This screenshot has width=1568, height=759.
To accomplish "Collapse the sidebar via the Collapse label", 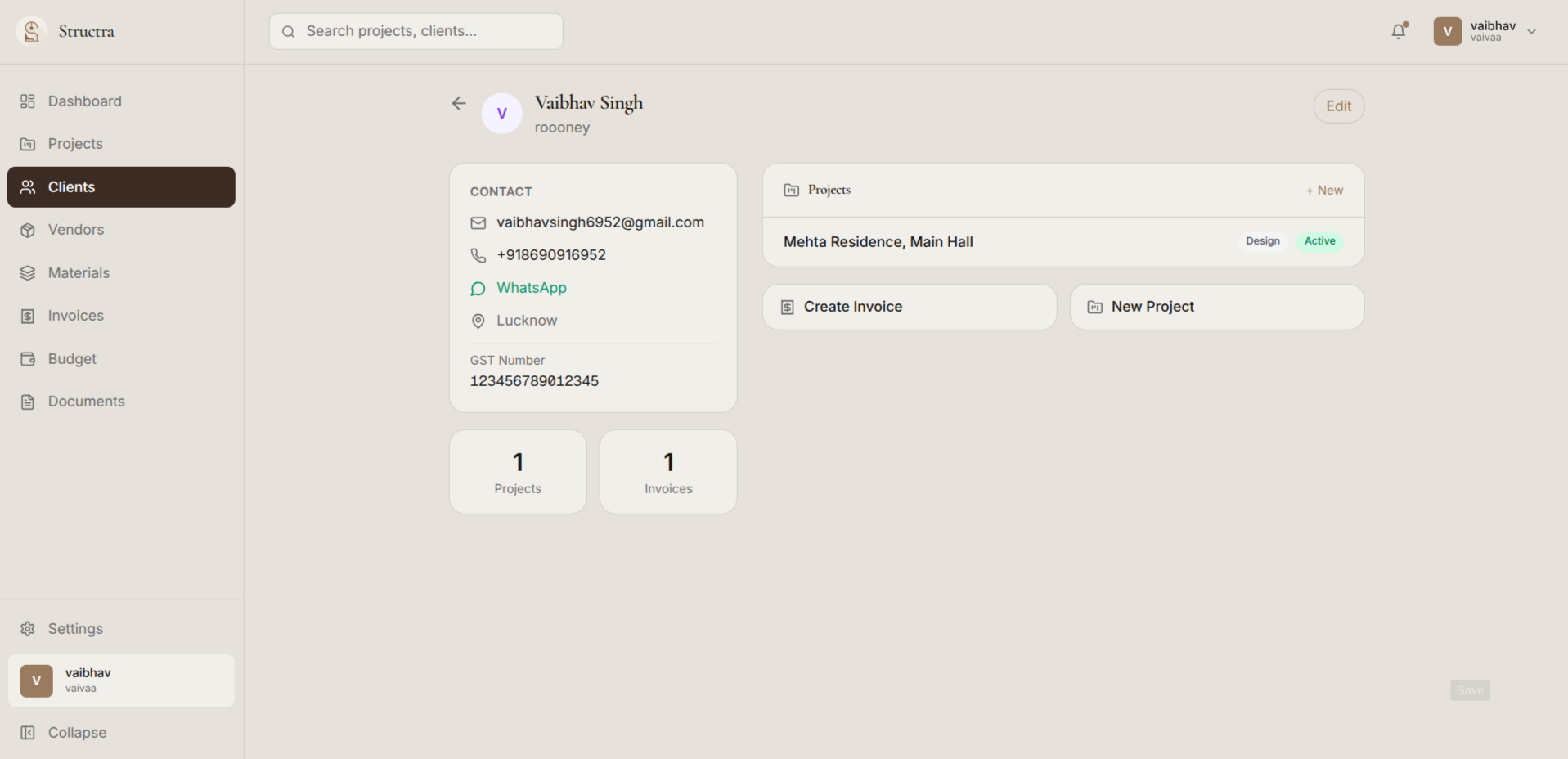I will coord(77,733).
